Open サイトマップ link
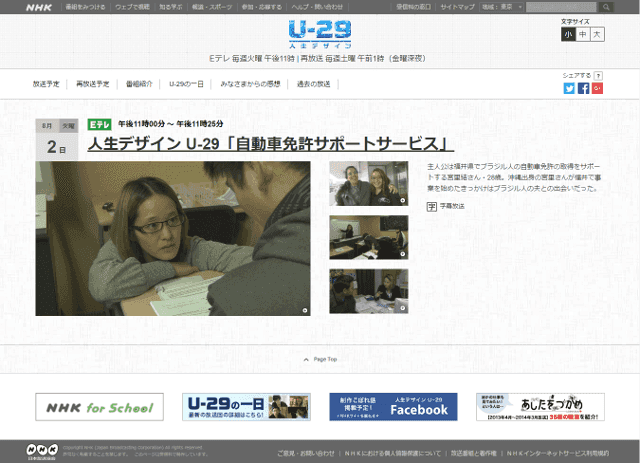The height and width of the screenshot is (463, 640). point(458,7)
